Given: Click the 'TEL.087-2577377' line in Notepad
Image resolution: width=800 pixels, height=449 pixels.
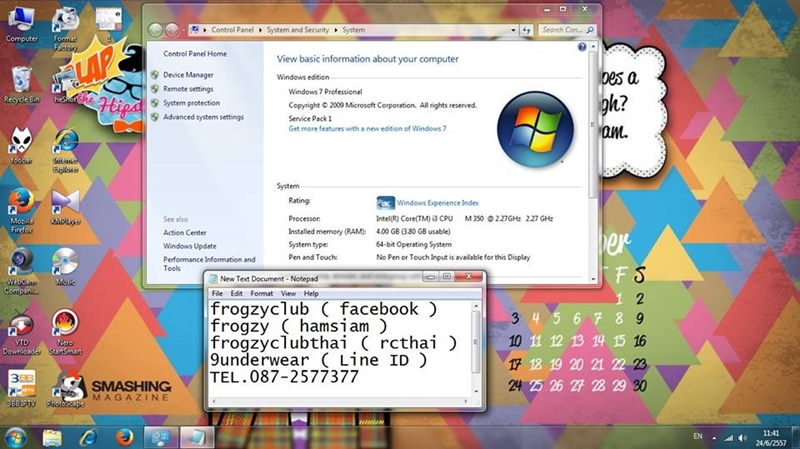Looking at the screenshot, I should click(284, 377).
